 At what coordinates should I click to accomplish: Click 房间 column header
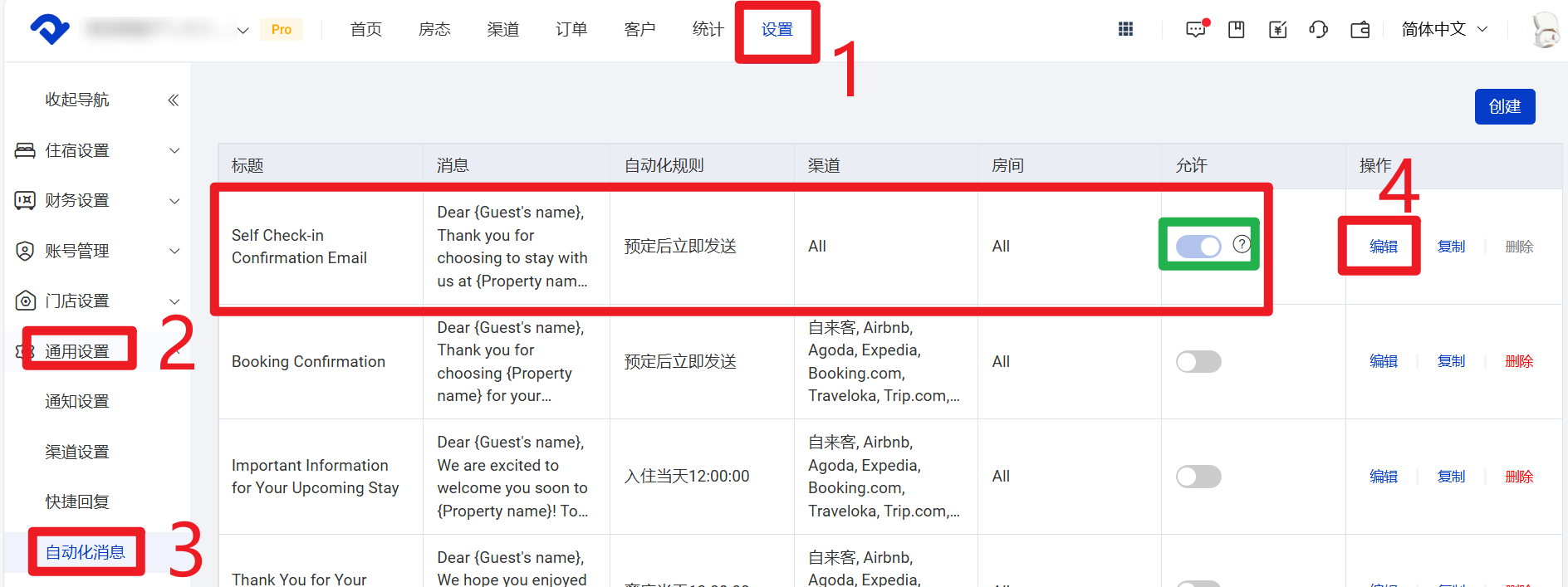pyautogui.click(x=1007, y=165)
